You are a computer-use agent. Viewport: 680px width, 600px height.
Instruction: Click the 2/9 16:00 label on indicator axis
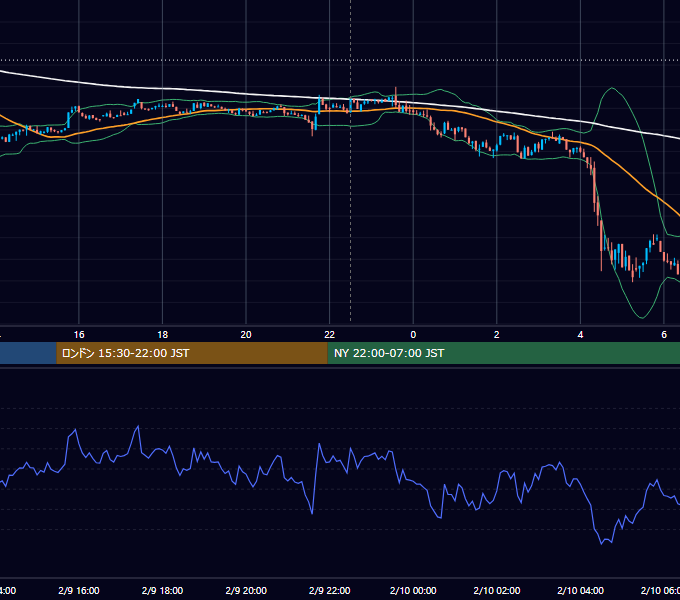click(x=79, y=590)
